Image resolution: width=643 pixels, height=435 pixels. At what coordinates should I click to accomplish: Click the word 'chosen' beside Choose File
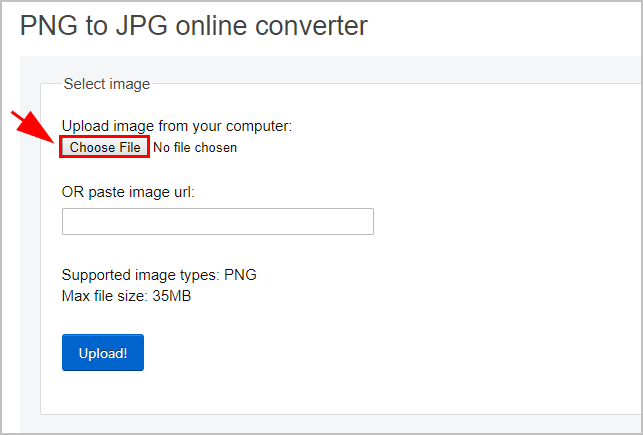tap(216, 147)
